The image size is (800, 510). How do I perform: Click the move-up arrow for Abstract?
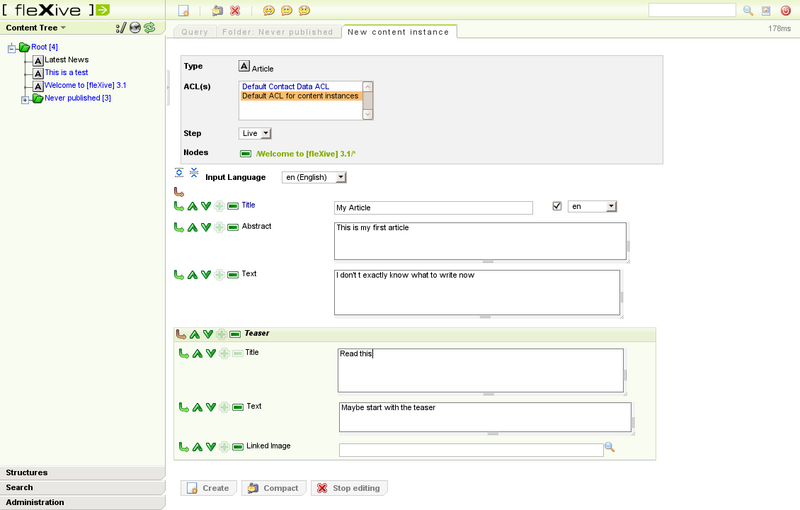pyautogui.click(x=193, y=227)
